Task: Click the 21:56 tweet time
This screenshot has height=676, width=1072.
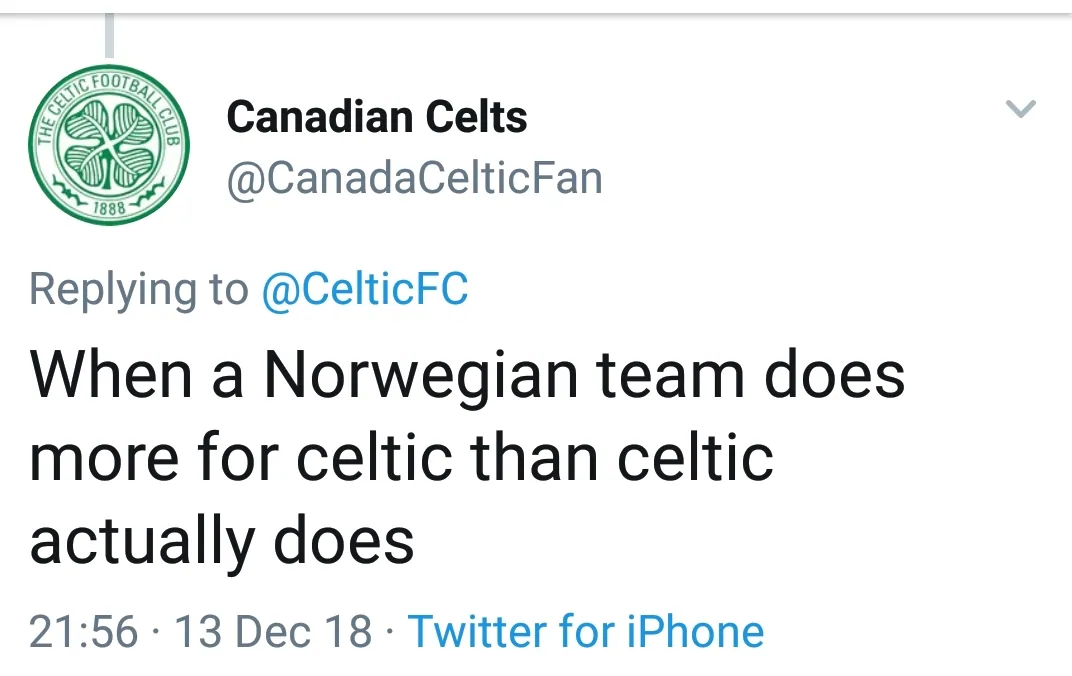Action: (83, 632)
